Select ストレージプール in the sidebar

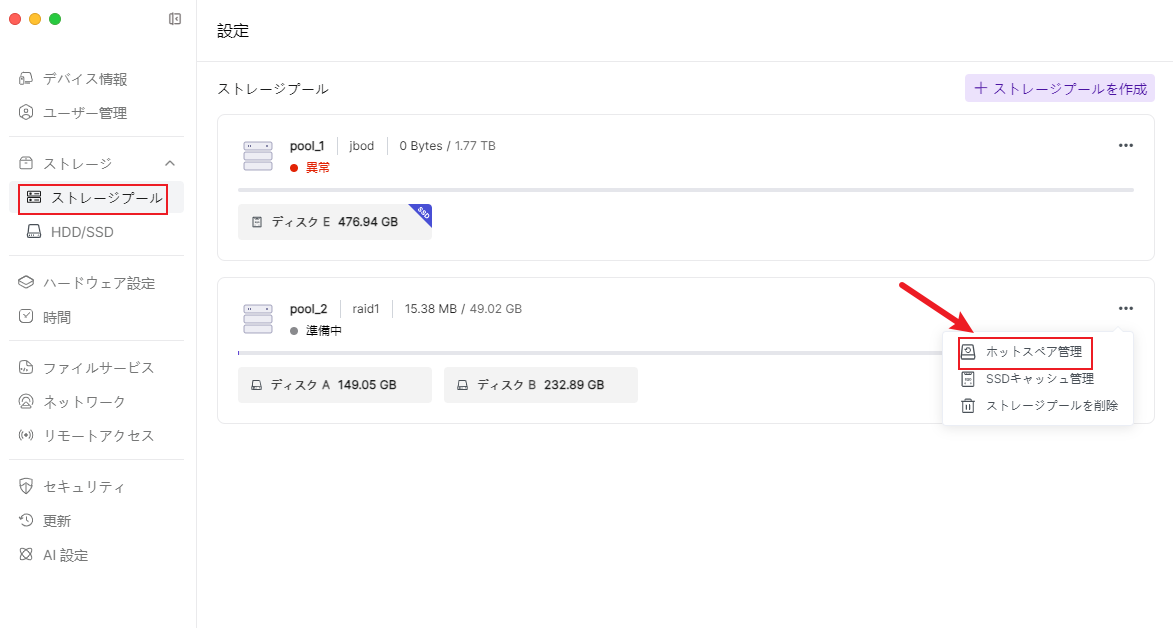94,198
